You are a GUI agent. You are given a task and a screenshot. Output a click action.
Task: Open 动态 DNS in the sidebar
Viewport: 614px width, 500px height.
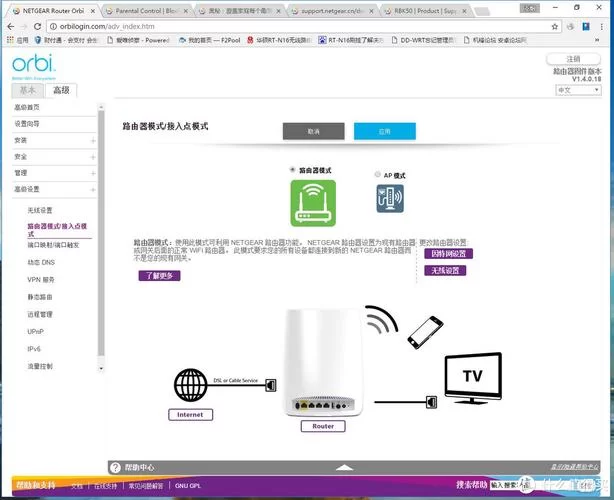coord(41,262)
